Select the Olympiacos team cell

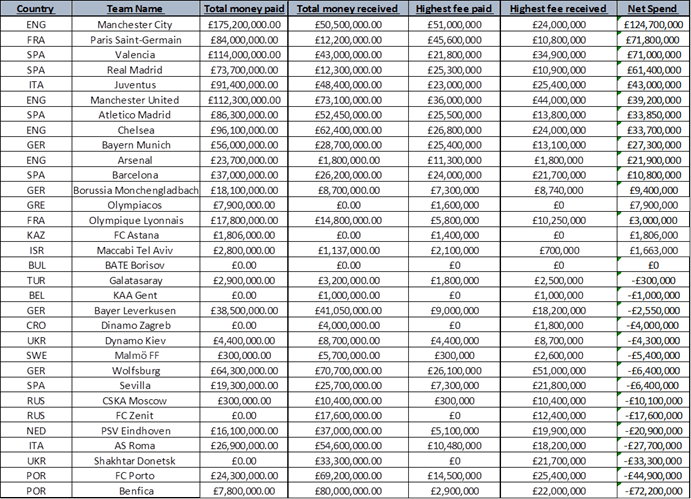click(135, 205)
